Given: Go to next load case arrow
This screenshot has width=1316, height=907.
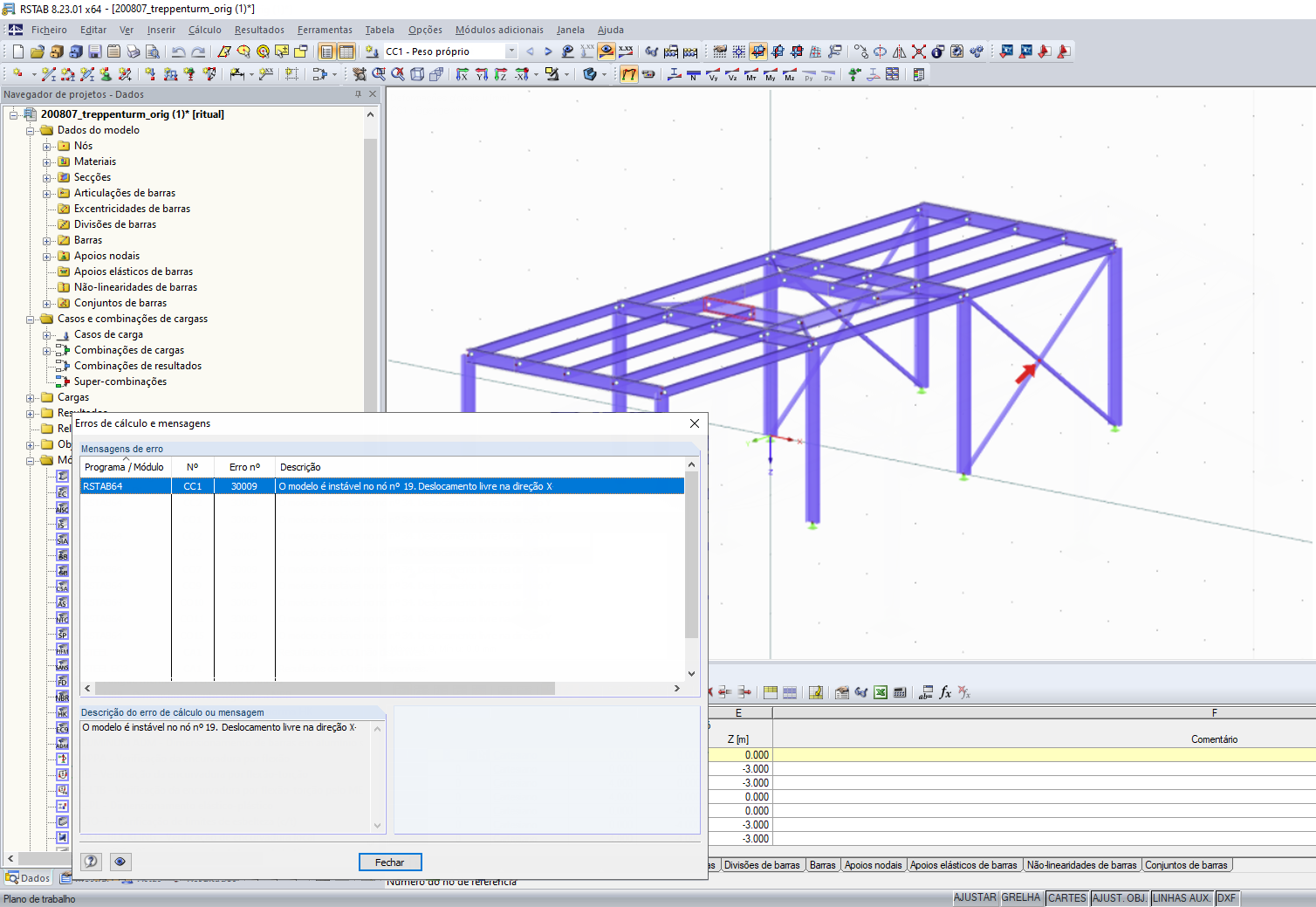Looking at the screenshot, I should (548, 52).
